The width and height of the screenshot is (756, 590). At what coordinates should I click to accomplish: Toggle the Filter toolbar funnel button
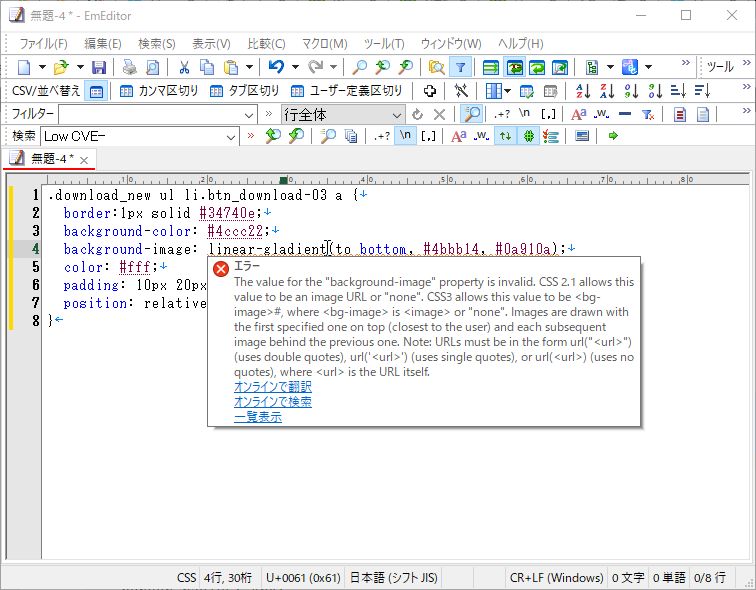(x=460, y=67)
